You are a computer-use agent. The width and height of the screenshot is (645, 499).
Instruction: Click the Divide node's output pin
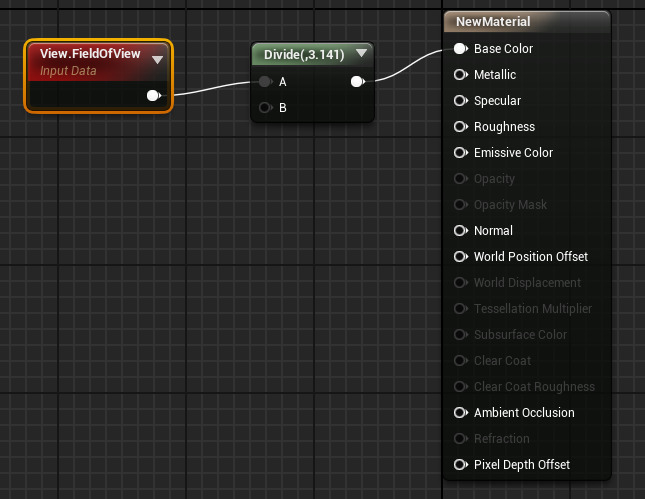point(357,82)
